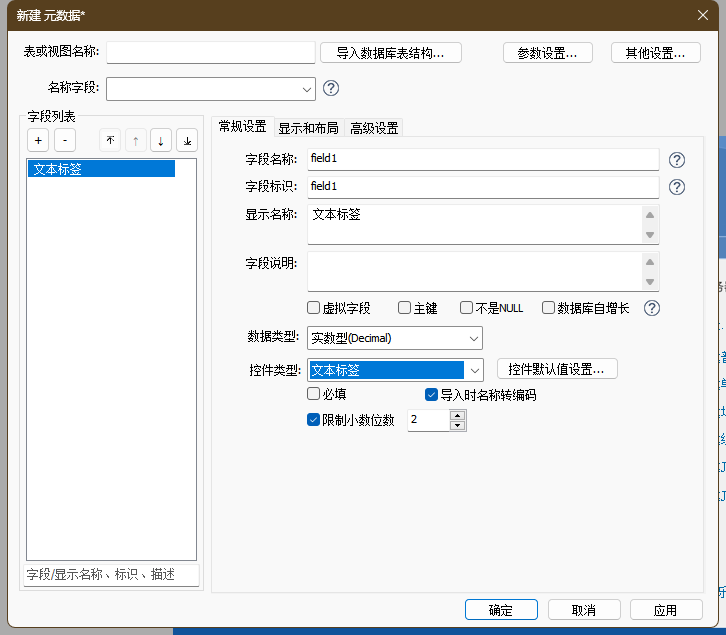Move the selected field down one position
This screenshot has height=635, width=726.
[161, 141]
